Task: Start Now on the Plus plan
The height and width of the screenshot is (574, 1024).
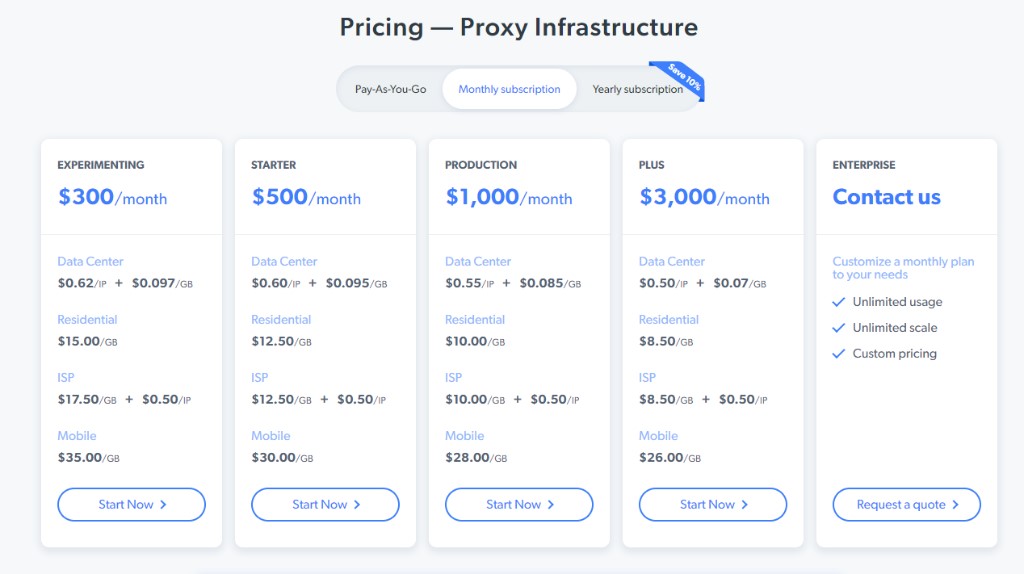Action: click(712, 504)
